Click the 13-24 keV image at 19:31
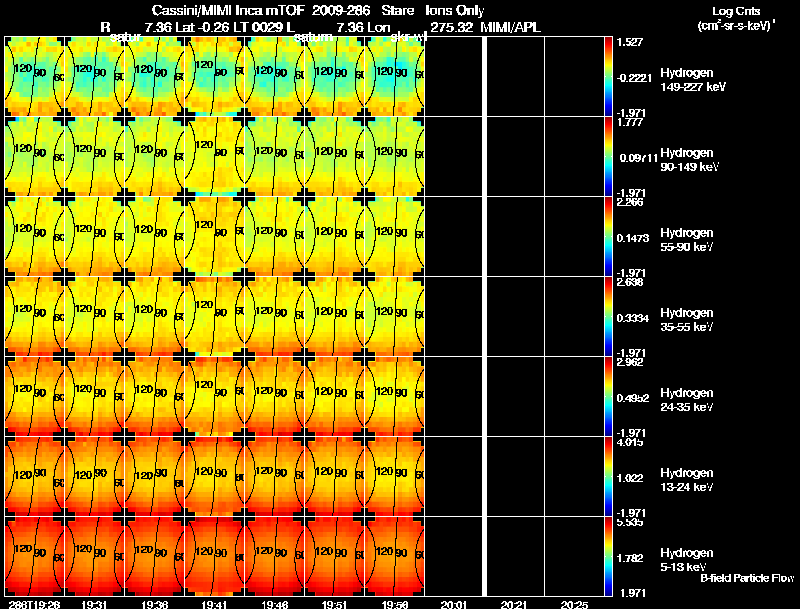 click(95, 476)
